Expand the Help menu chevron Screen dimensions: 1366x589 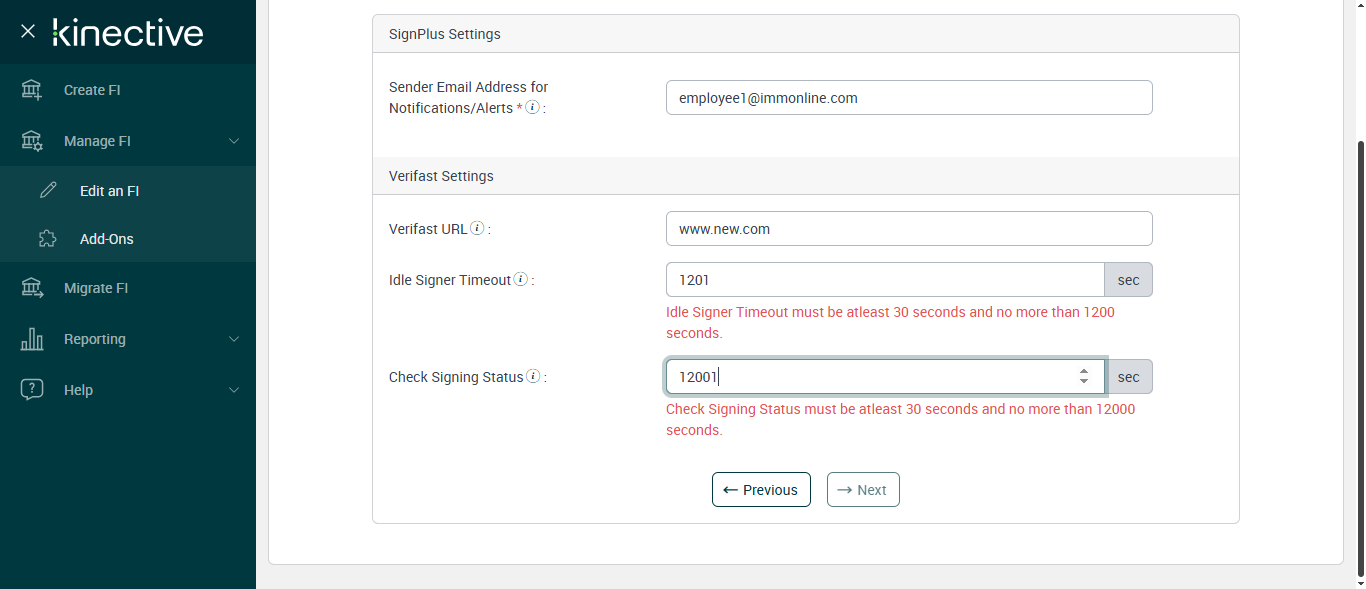pyautogui.click(x=234, y=390)
